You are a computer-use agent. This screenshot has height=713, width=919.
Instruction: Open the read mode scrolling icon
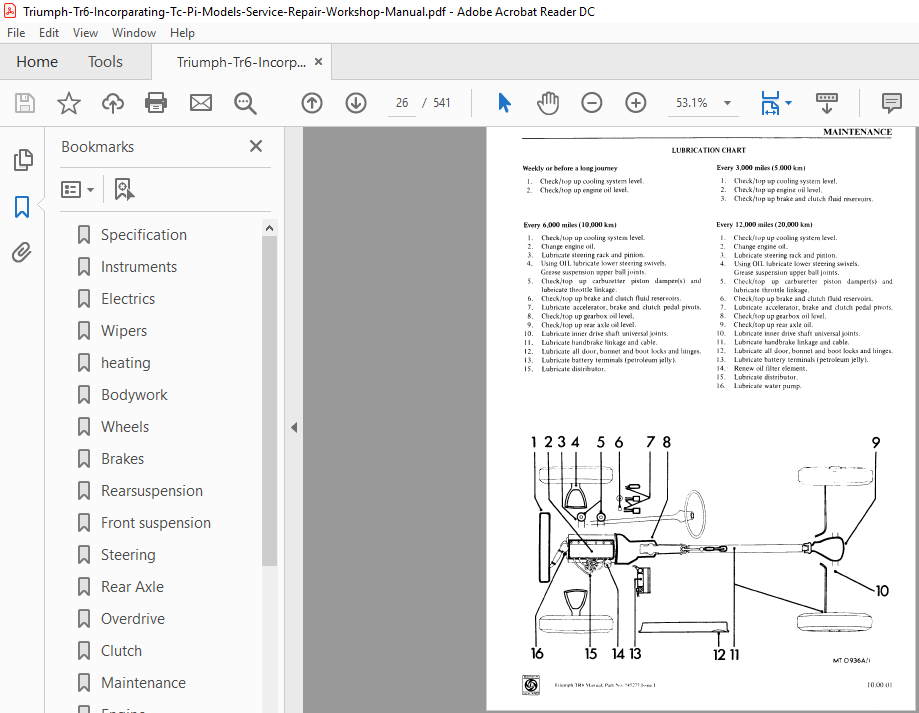826,103
